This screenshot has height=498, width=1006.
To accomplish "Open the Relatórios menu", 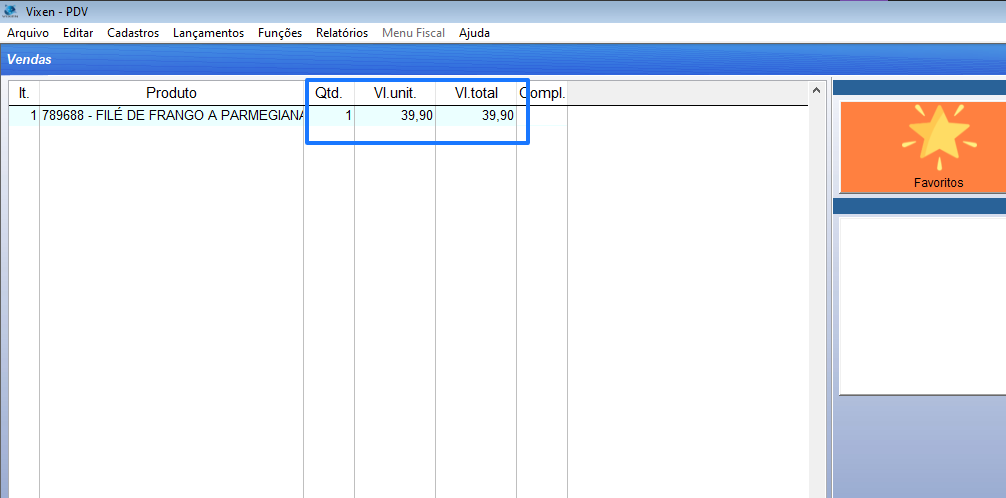I will click(342, 33).
